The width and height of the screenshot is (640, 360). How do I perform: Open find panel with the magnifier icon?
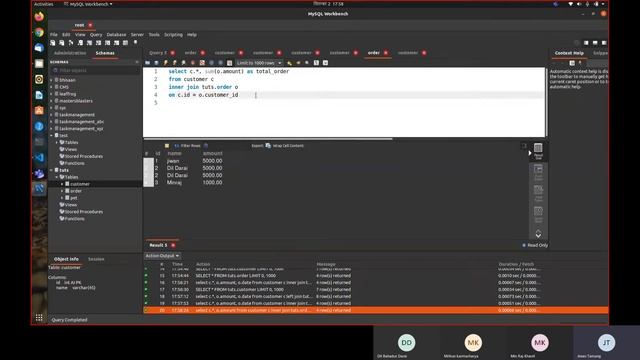(307, 63)
